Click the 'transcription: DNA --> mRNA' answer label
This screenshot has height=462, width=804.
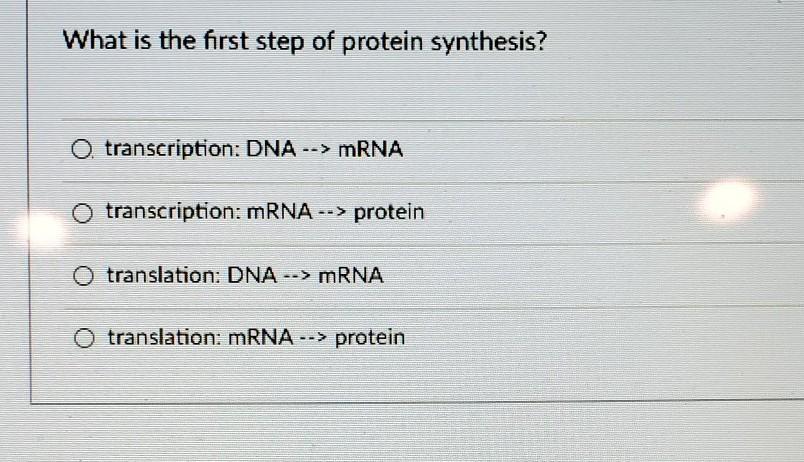tap(254, 149)
